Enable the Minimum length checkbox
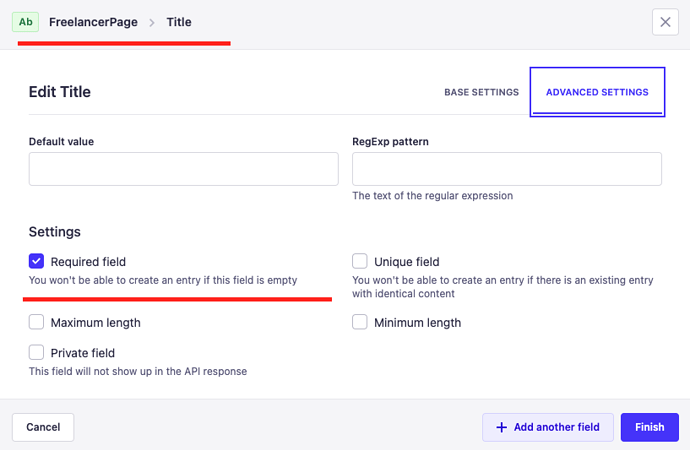 click(x=360, y=322)
